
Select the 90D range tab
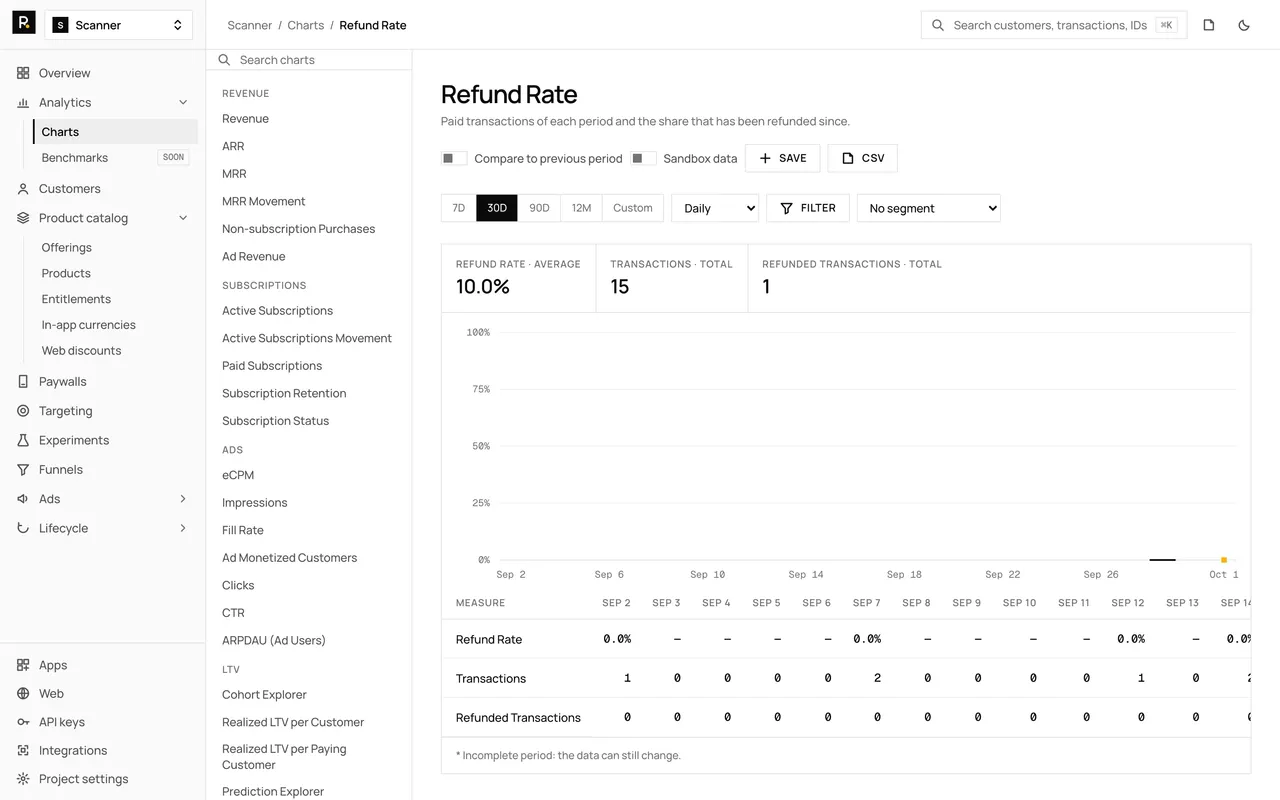pos(539,208)
